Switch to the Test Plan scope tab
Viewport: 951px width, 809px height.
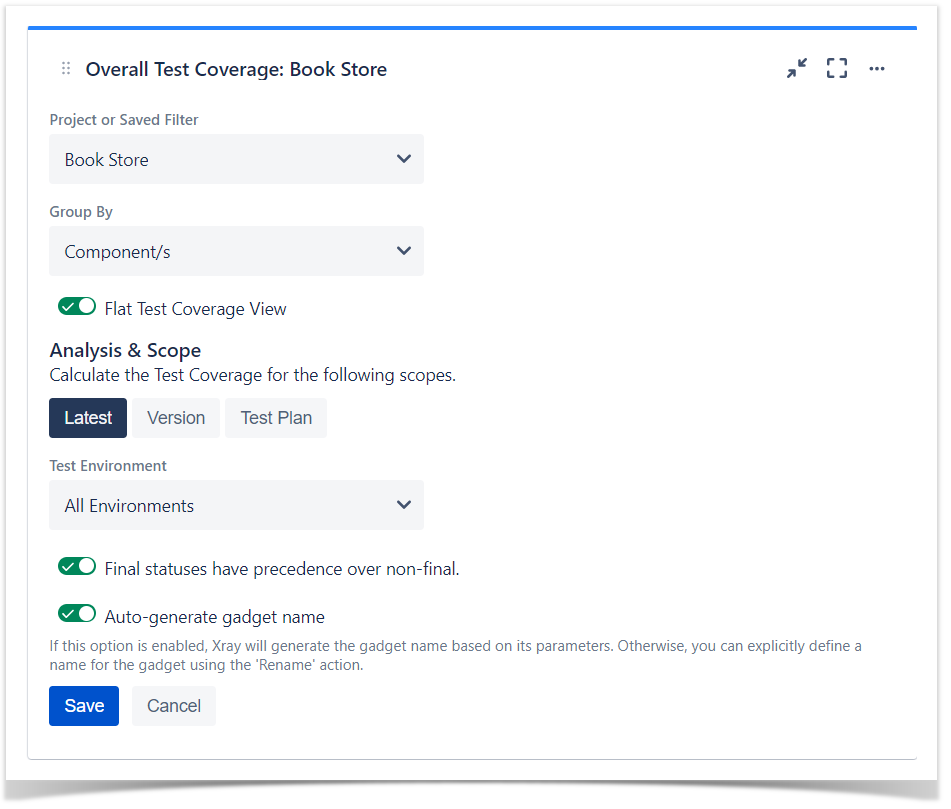pyautogui.click(x=276, y=418)
